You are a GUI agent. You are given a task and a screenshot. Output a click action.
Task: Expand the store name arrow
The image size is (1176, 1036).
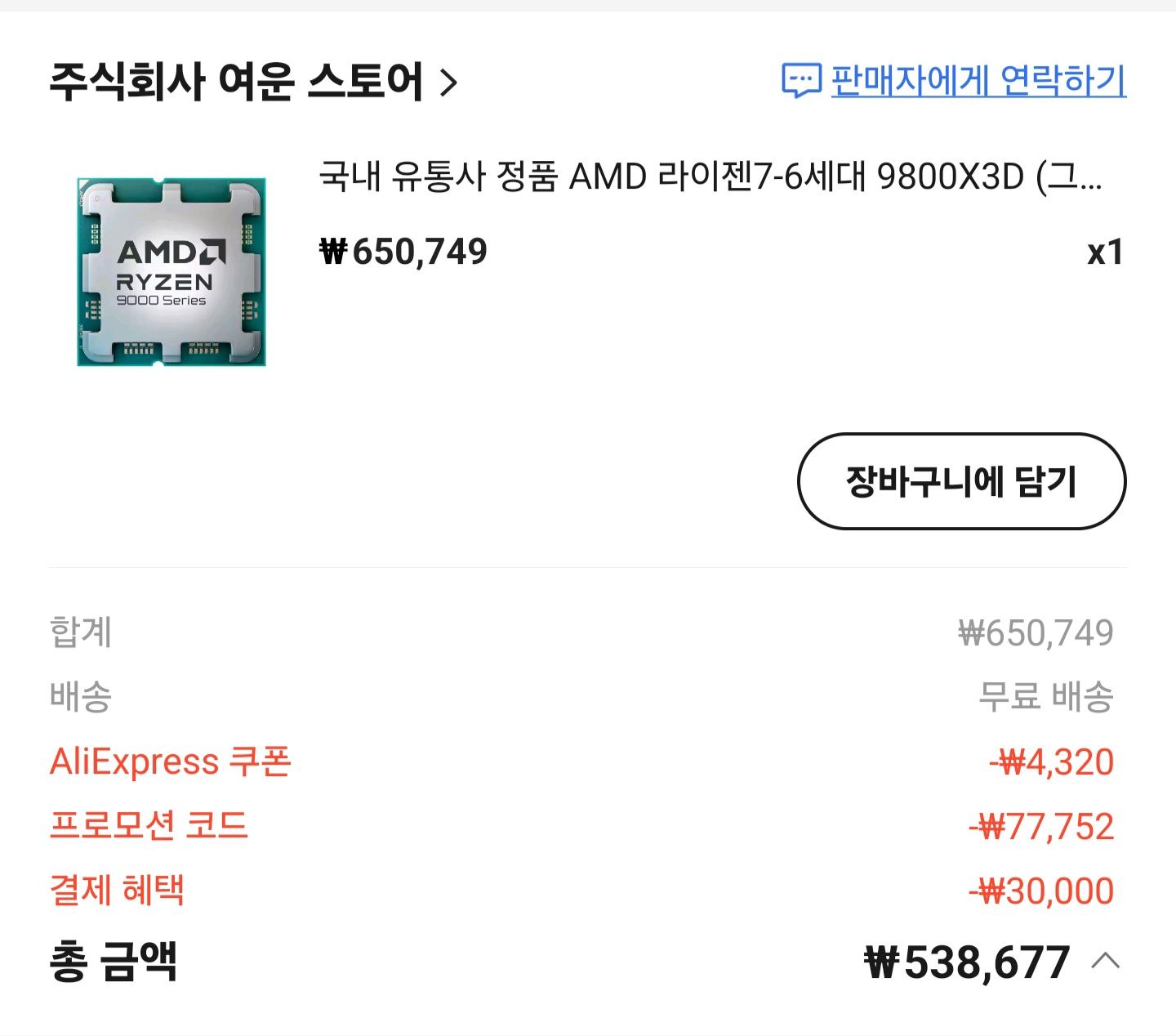[448, 82]
